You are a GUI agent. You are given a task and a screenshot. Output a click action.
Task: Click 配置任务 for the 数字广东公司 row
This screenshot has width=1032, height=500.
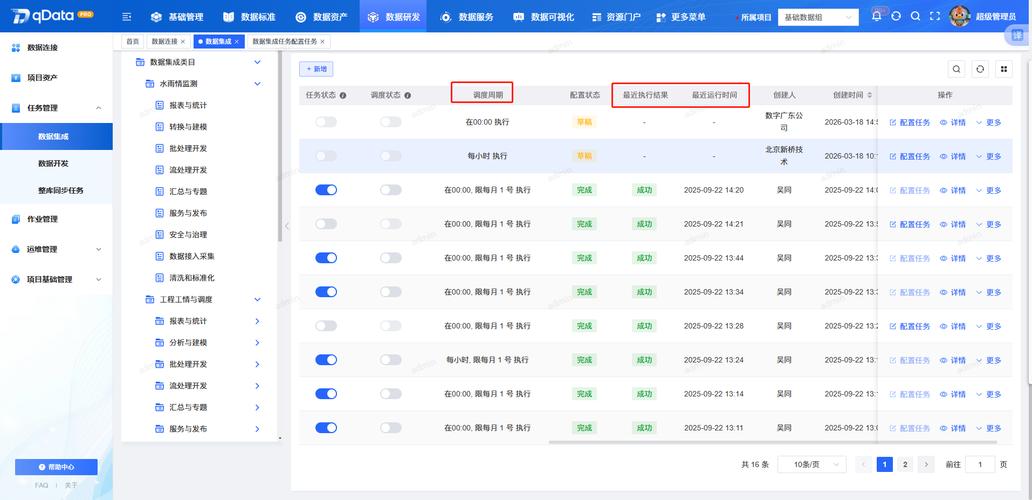pyautogui.click(x=910, y=122)
